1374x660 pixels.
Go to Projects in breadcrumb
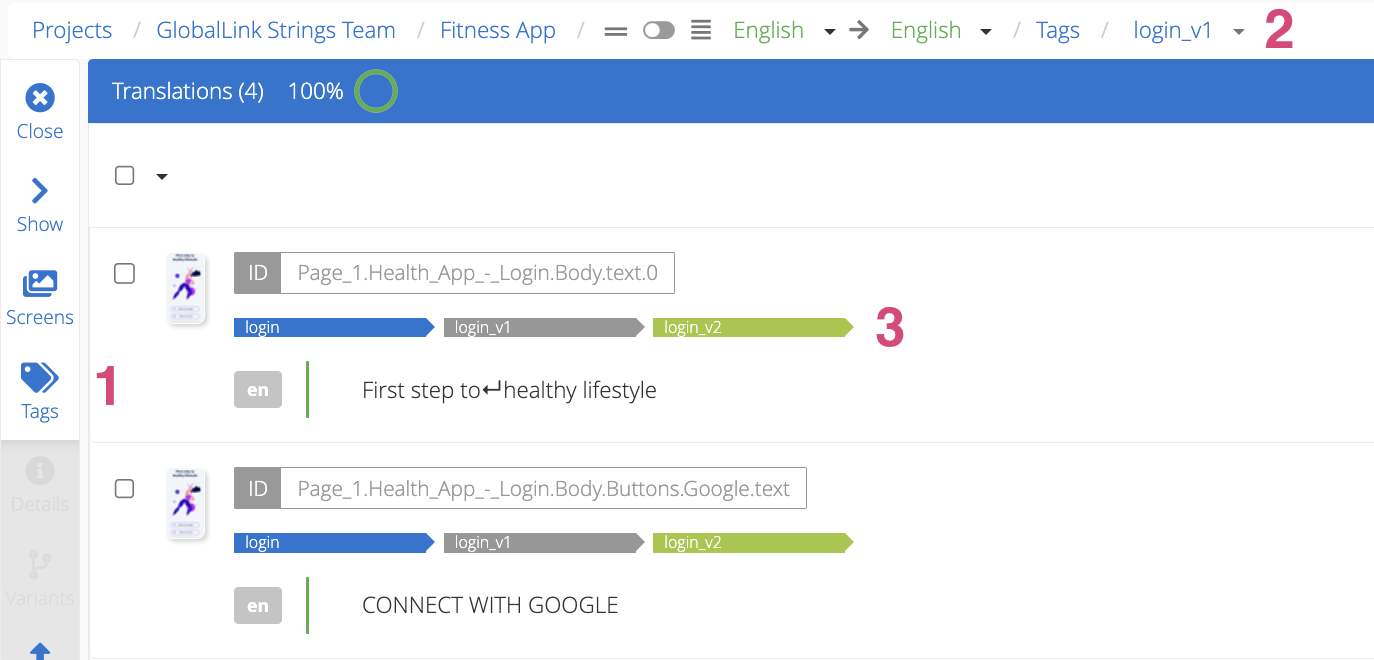72,31
